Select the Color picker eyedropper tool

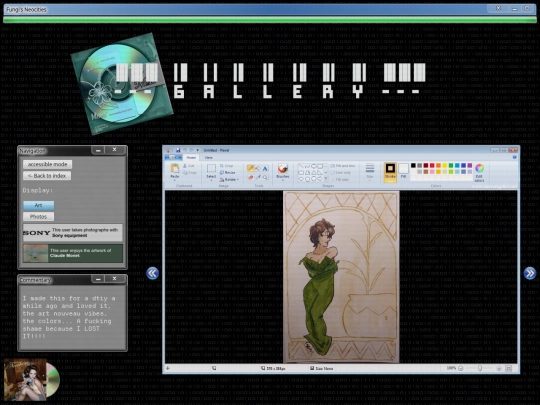pyautogui.click(x=258, y=177)
